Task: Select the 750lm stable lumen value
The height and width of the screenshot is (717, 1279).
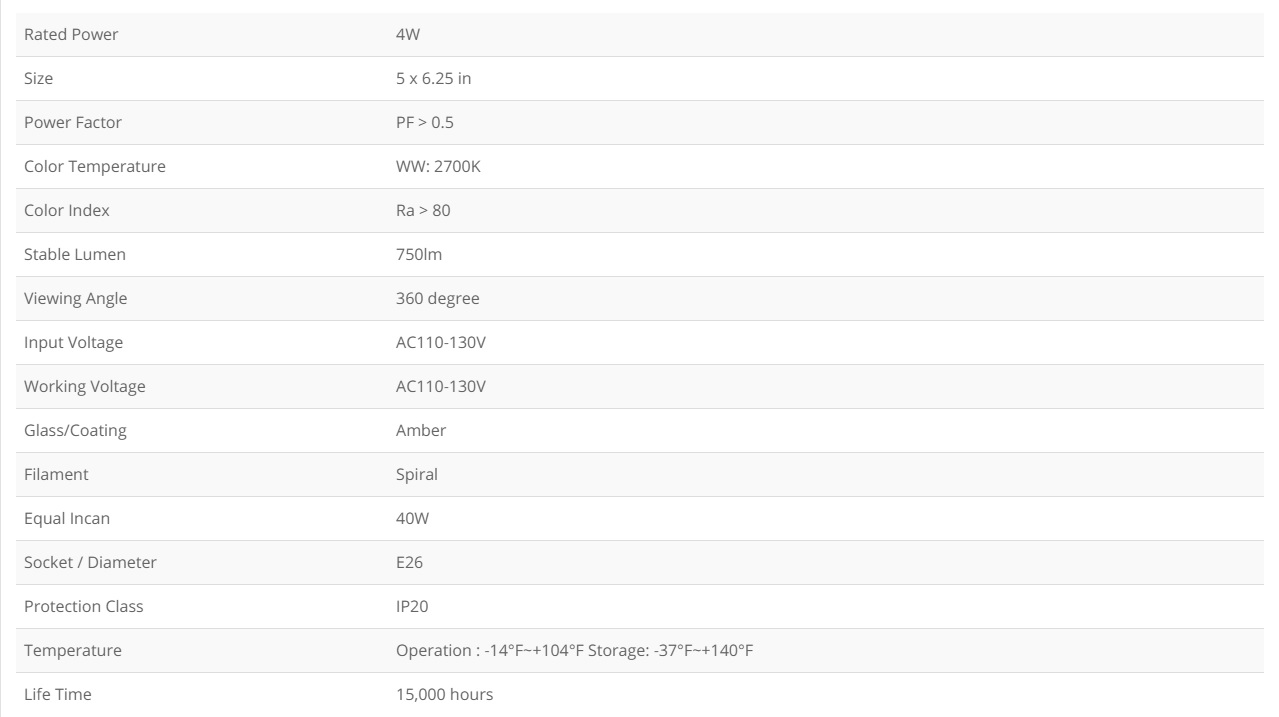Action: pyautogui.click(x=419, y=255)
